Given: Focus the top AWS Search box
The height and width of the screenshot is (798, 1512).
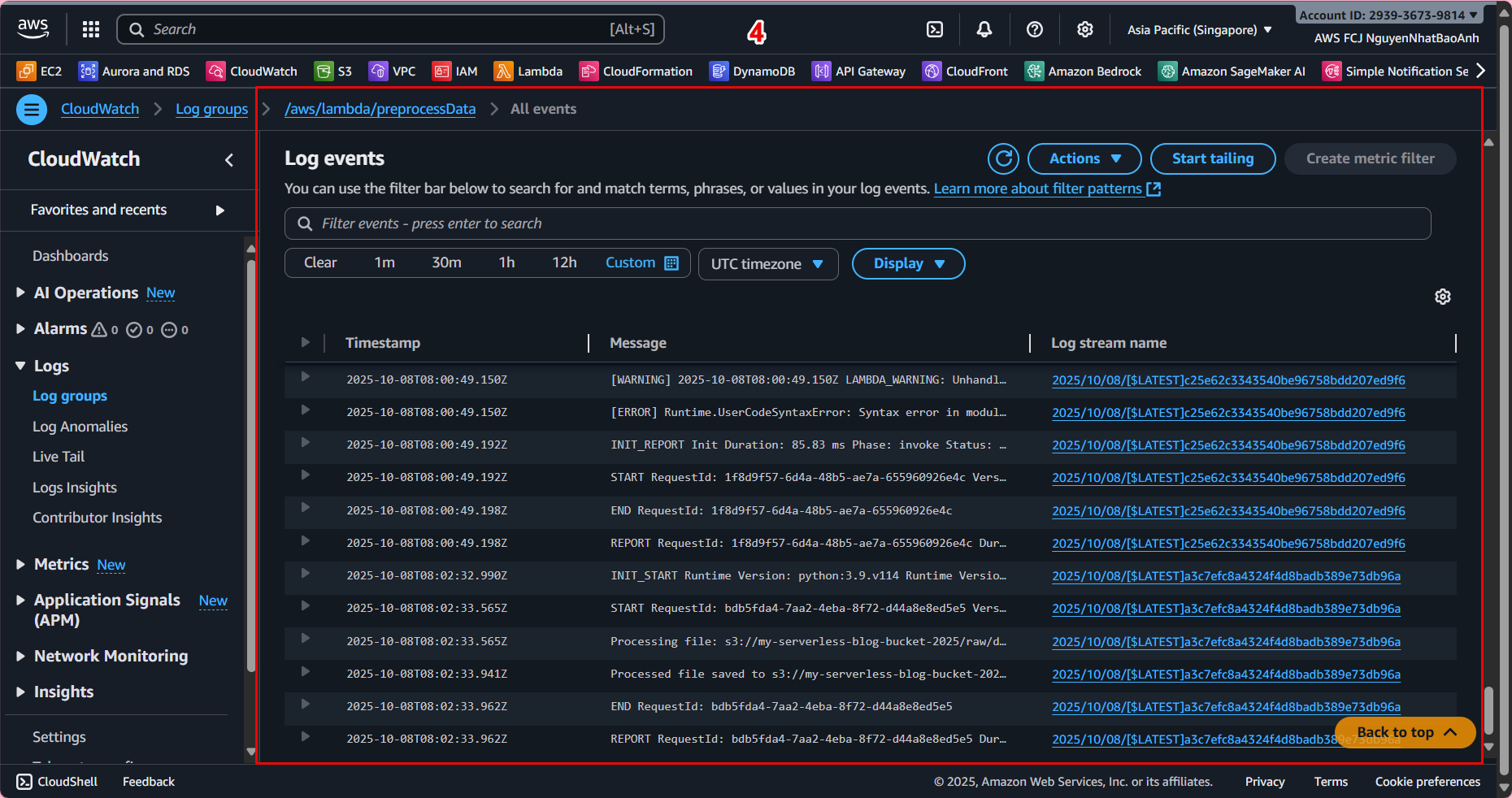Looking at the screenshot, I should [x=391, y=29].
